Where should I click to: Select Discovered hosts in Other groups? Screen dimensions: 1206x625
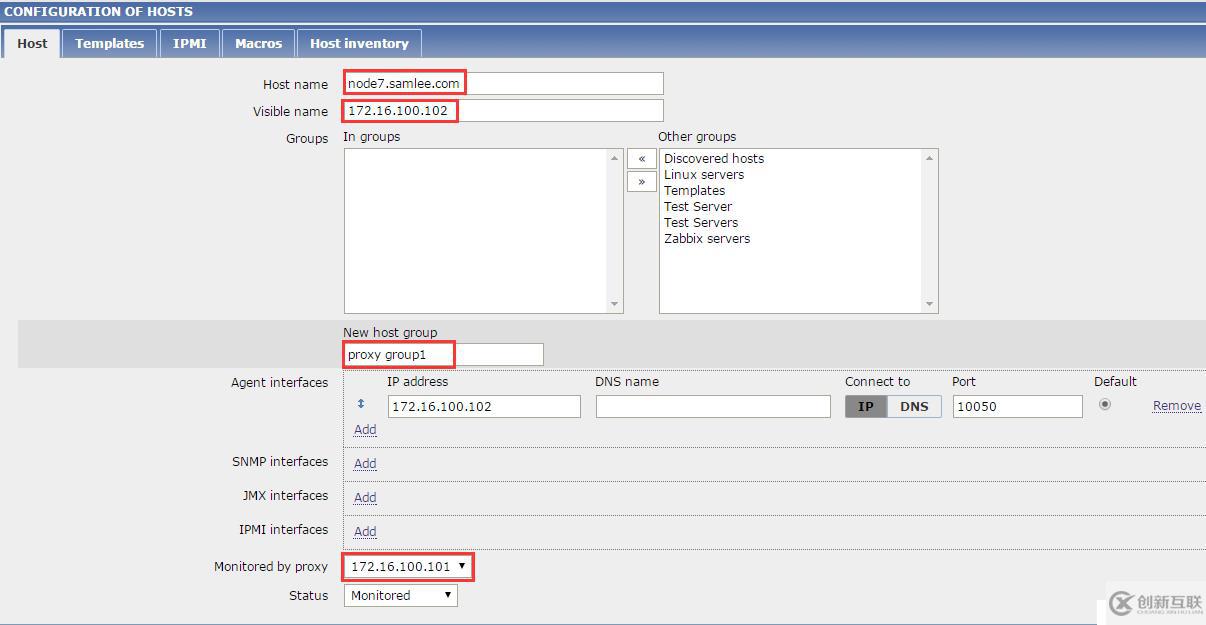click(x=714, y=158)
